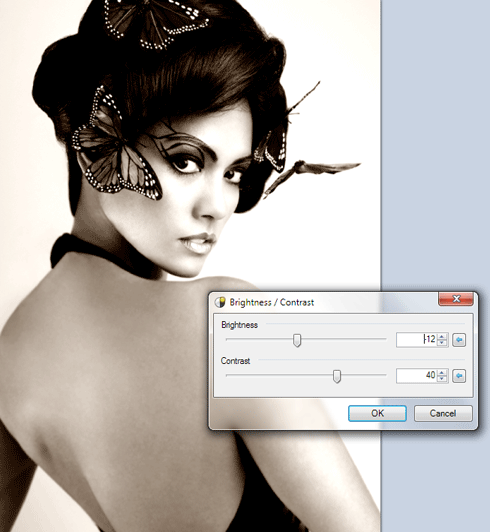
Task: Close the Brightness / Contrast dialog
Action: (456, 299)
